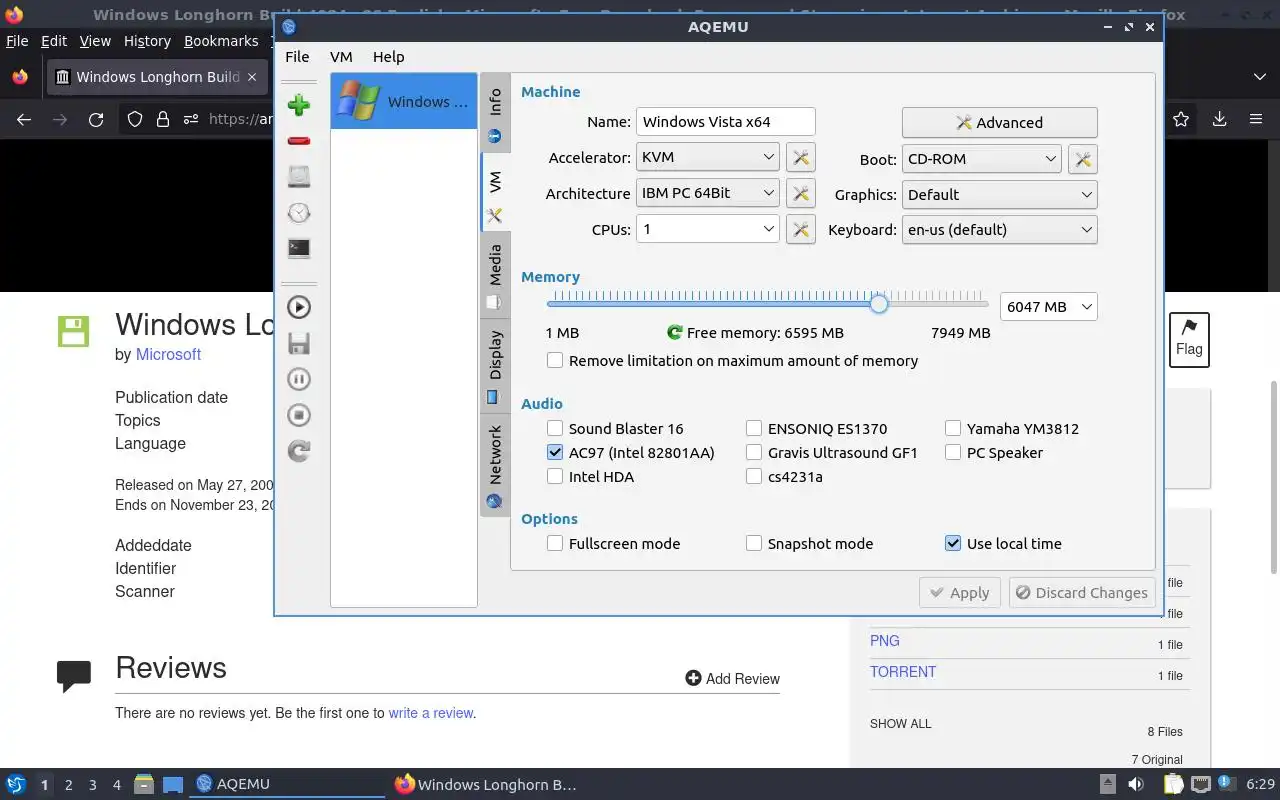This screenshot has width=1280, height=800.
Task: Open accelerator settings wrench icon
Action: (800, 157)
